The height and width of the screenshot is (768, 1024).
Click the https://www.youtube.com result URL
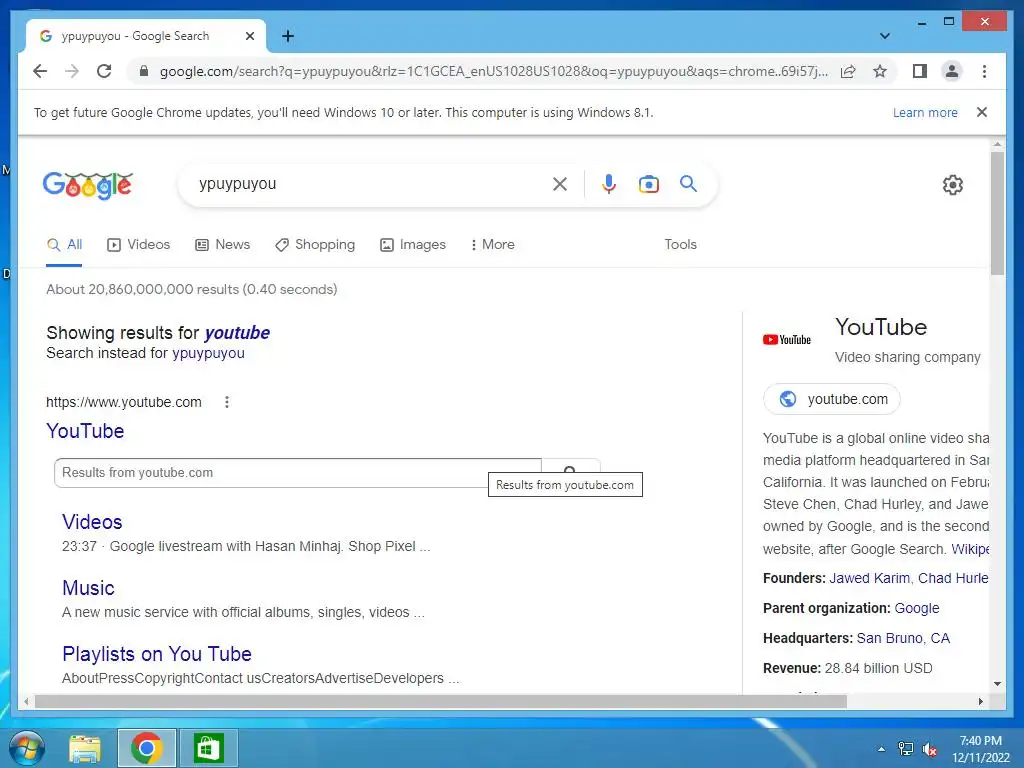click(x=123, y=402)
